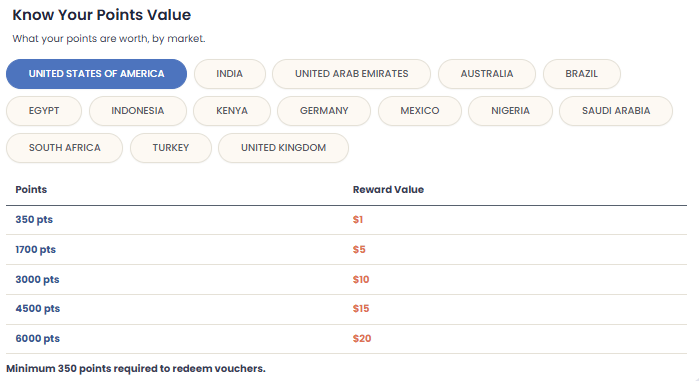699x381 pixels.
Task: Choose the South Africa tab
Action: pos(65,148)
